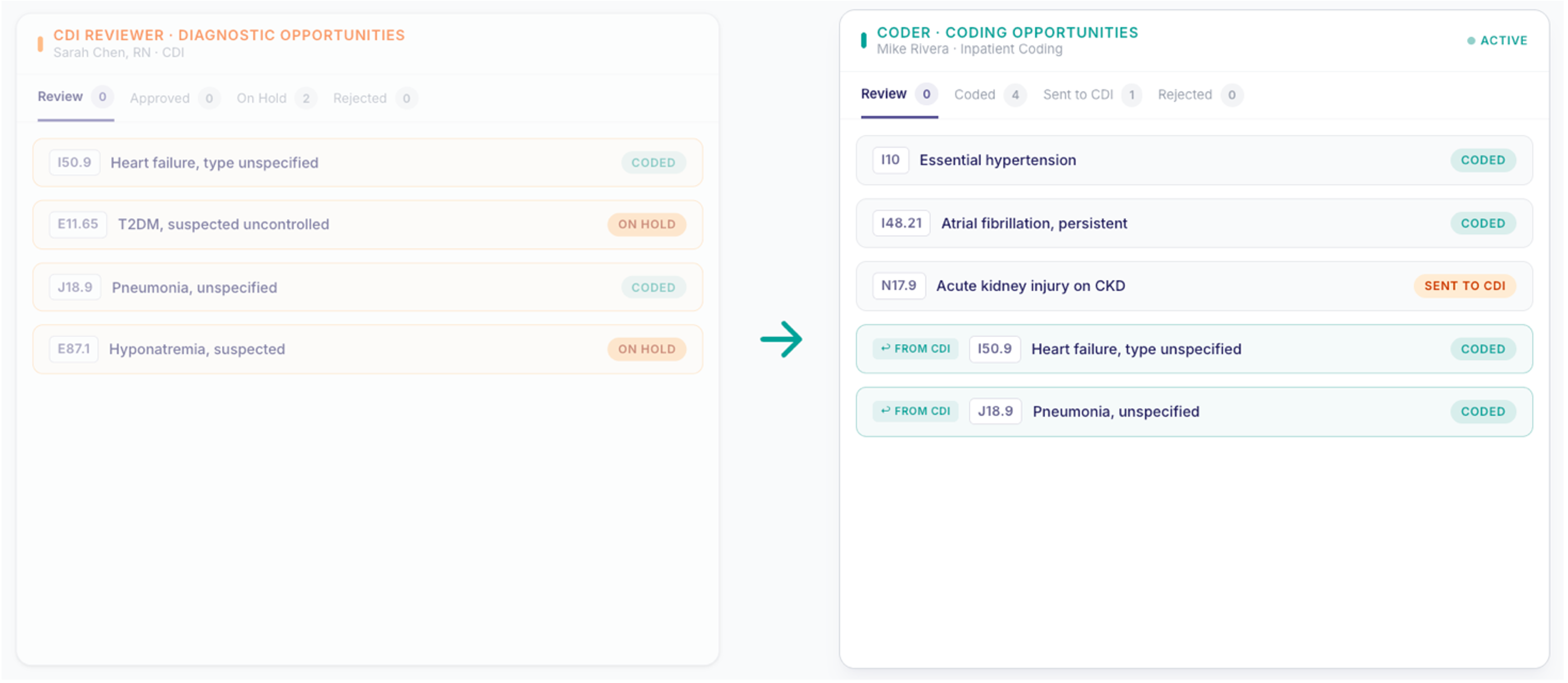The width and height of the screenshot is (1568, 683).
Task: Select 'Atrial fibrillation, persistent' text
Action: point(1034,224)
